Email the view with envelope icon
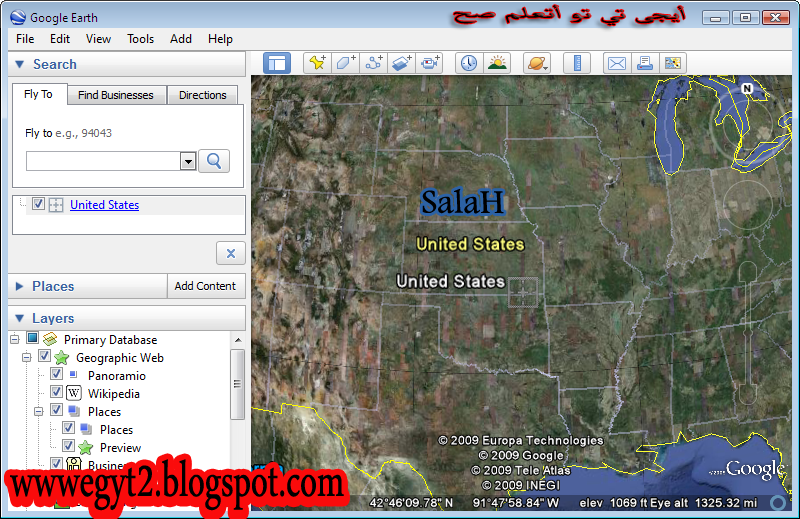Image resolution: width=800 pixels, height=519 pixels. pos(617,63)
